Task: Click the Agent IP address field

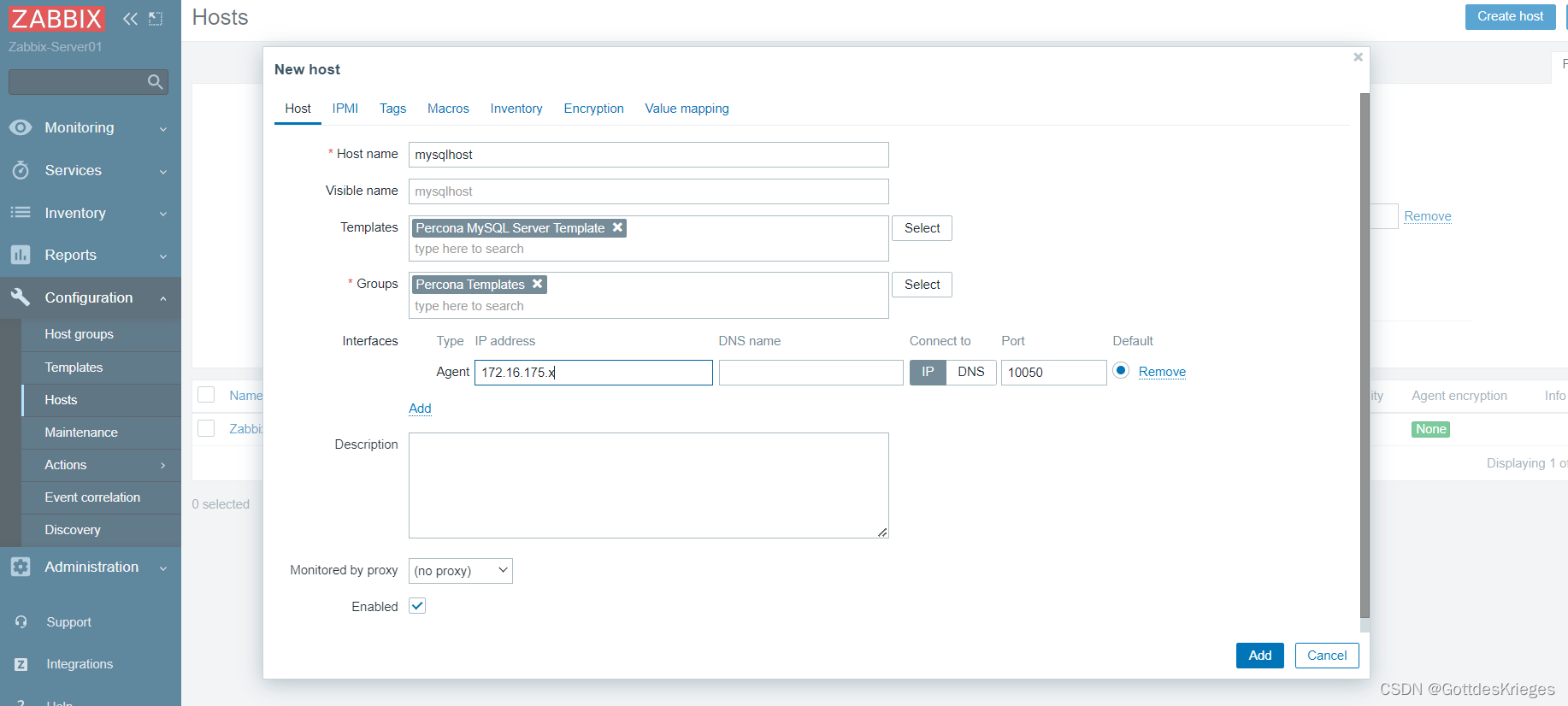Action: pos(593,373)
